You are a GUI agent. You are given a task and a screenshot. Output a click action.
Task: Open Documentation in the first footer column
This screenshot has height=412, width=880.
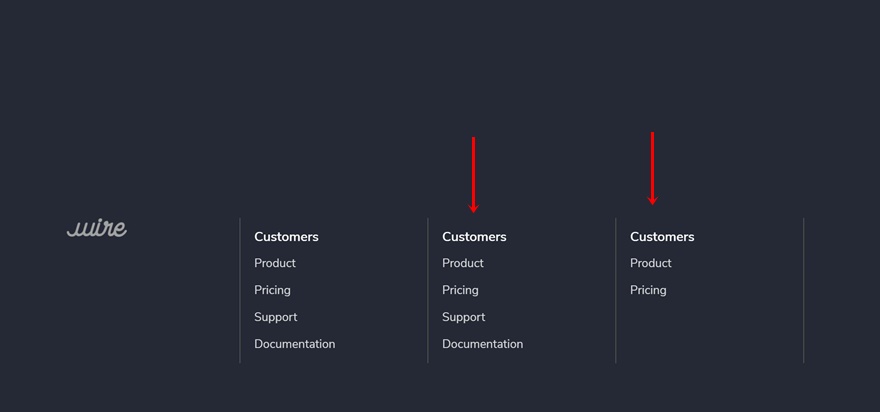[x=294, y=344]
